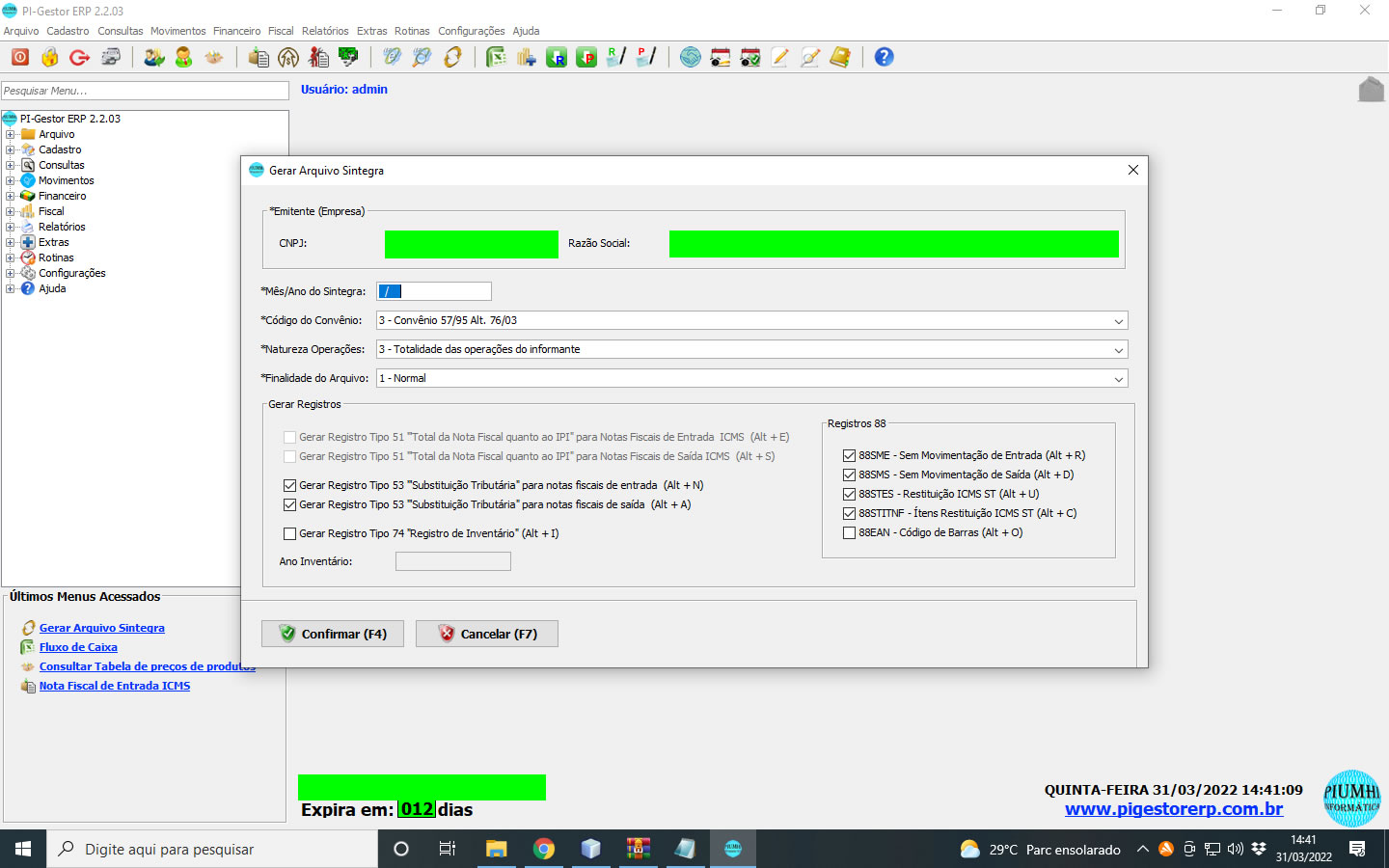The width and height of the screenshot is (1389, 868).
Task: Toggle 88STITNF Ítens Restituição ICMS ST checkbox
Action: pyautogui.click(x=849, y=513)
